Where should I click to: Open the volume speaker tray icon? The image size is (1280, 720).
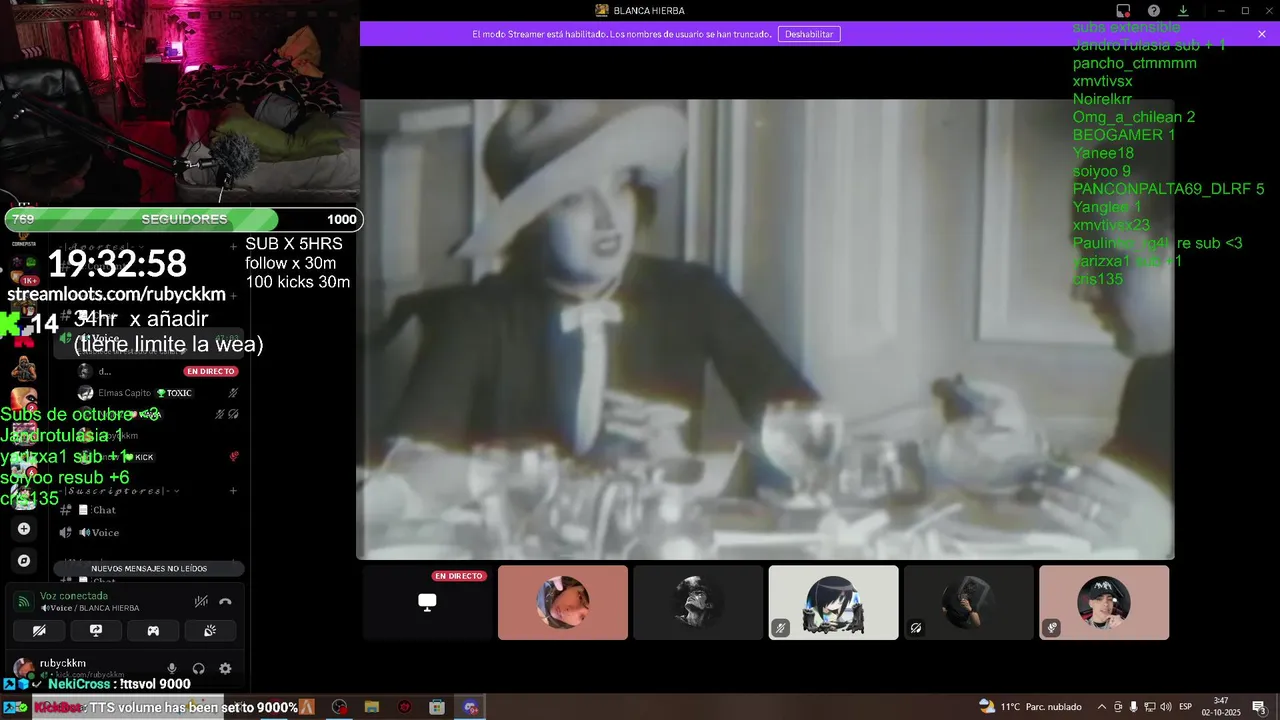[1165, 707]
